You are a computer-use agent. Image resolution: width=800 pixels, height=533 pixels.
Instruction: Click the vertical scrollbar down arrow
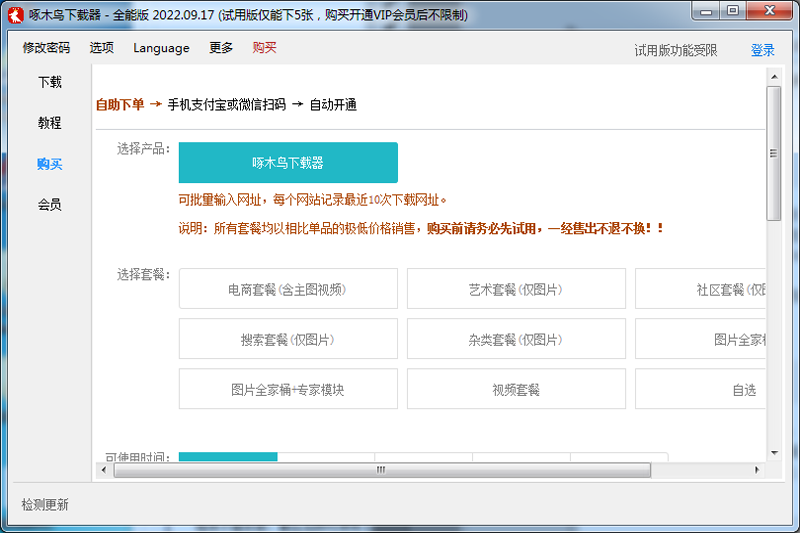coord(773,453)
